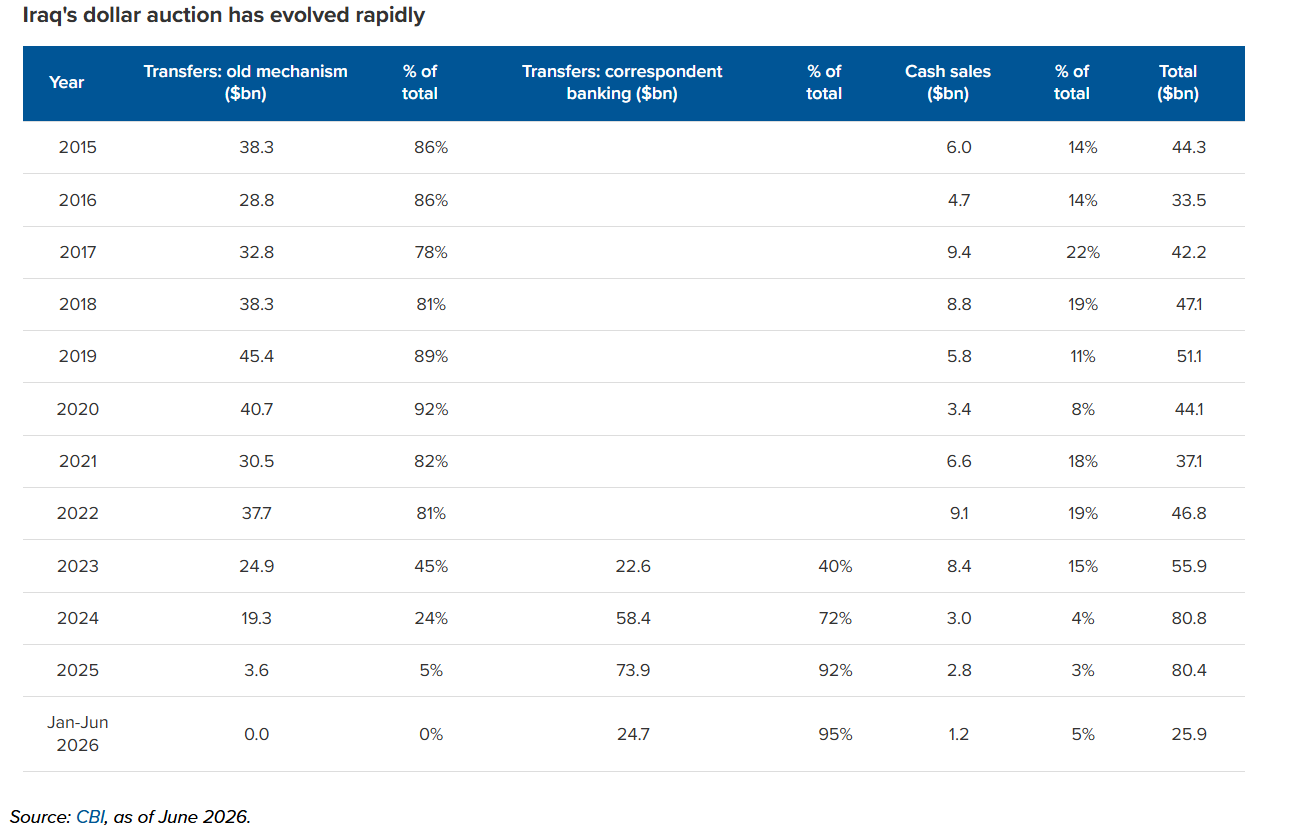Click the 58.4 value in the 2024 row
1291x840 pixels.
634,619
